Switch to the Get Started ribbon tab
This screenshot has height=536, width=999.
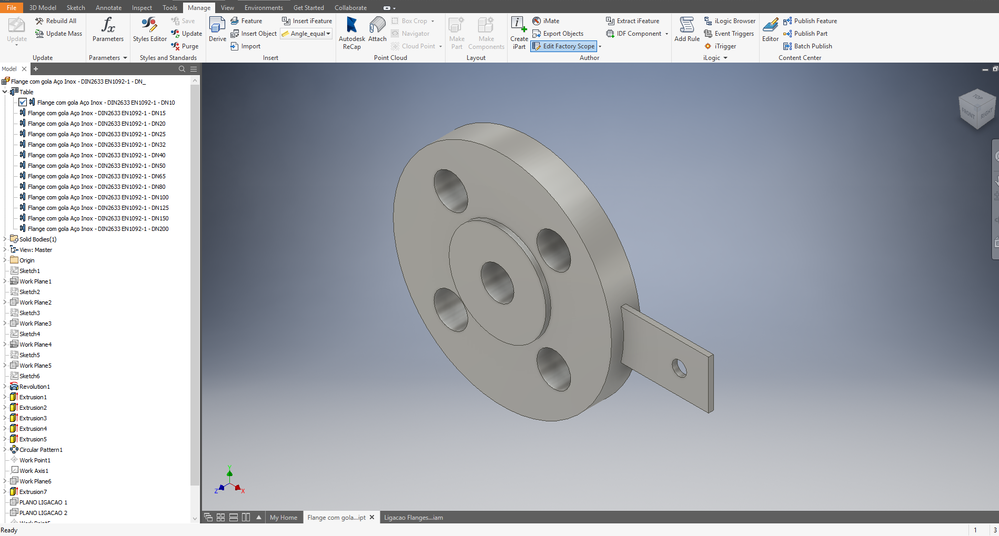pos(308,8)
